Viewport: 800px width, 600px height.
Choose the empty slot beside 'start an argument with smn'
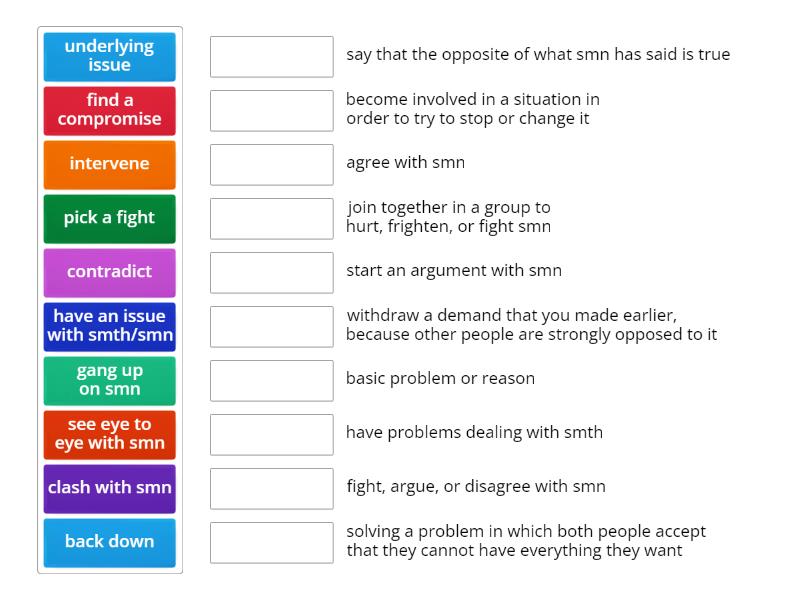click(271, 272)
